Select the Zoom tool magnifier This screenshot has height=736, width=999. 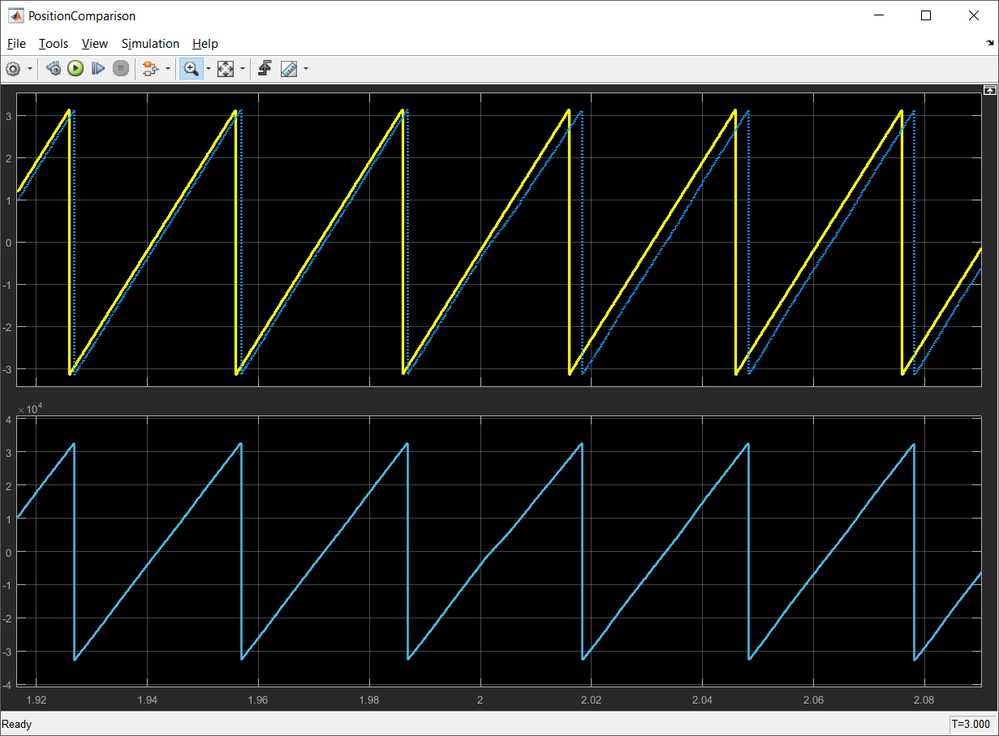click(x=191, y=68)
